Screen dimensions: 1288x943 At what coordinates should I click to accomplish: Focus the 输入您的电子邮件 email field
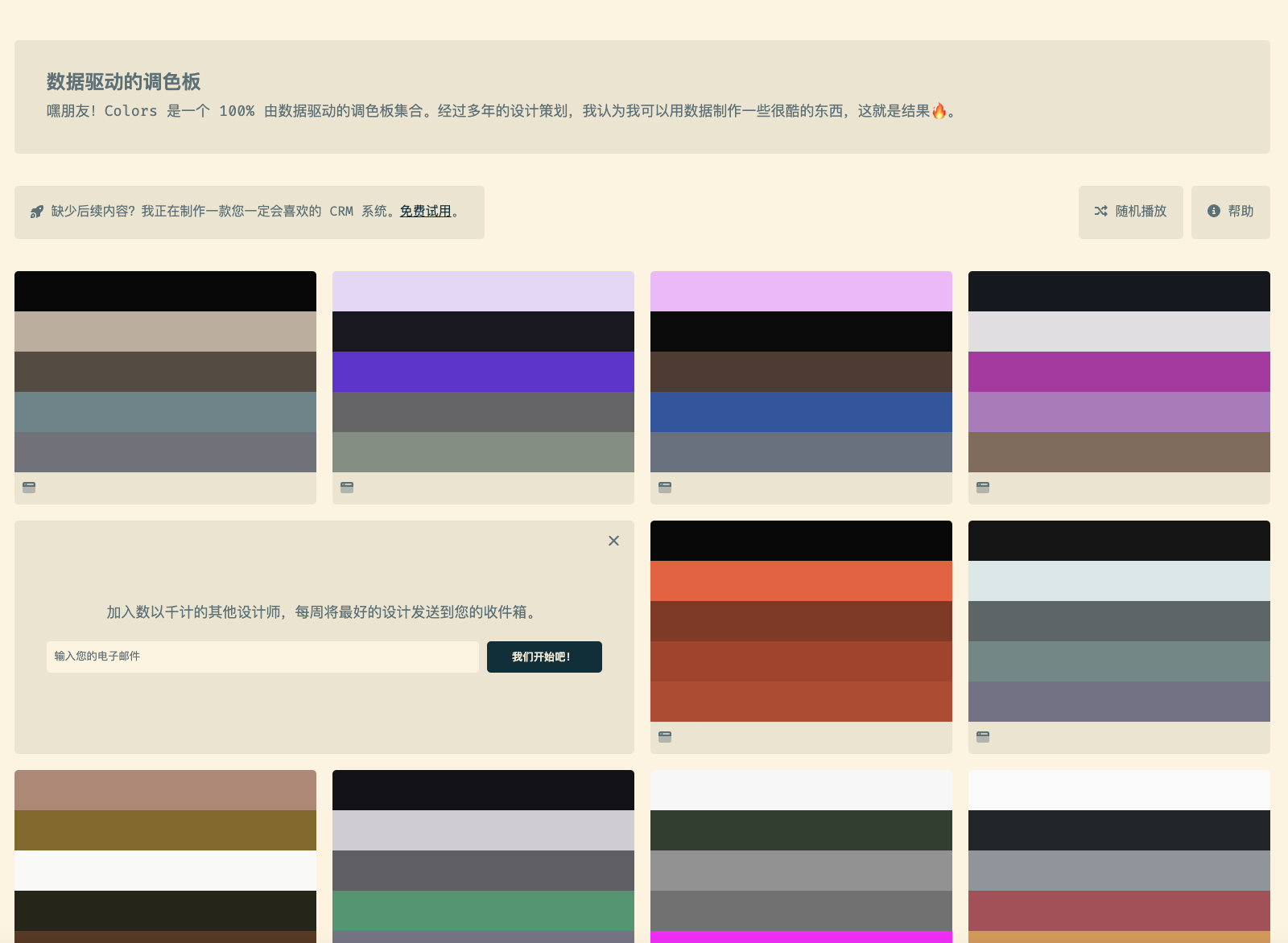pos(262,657)
